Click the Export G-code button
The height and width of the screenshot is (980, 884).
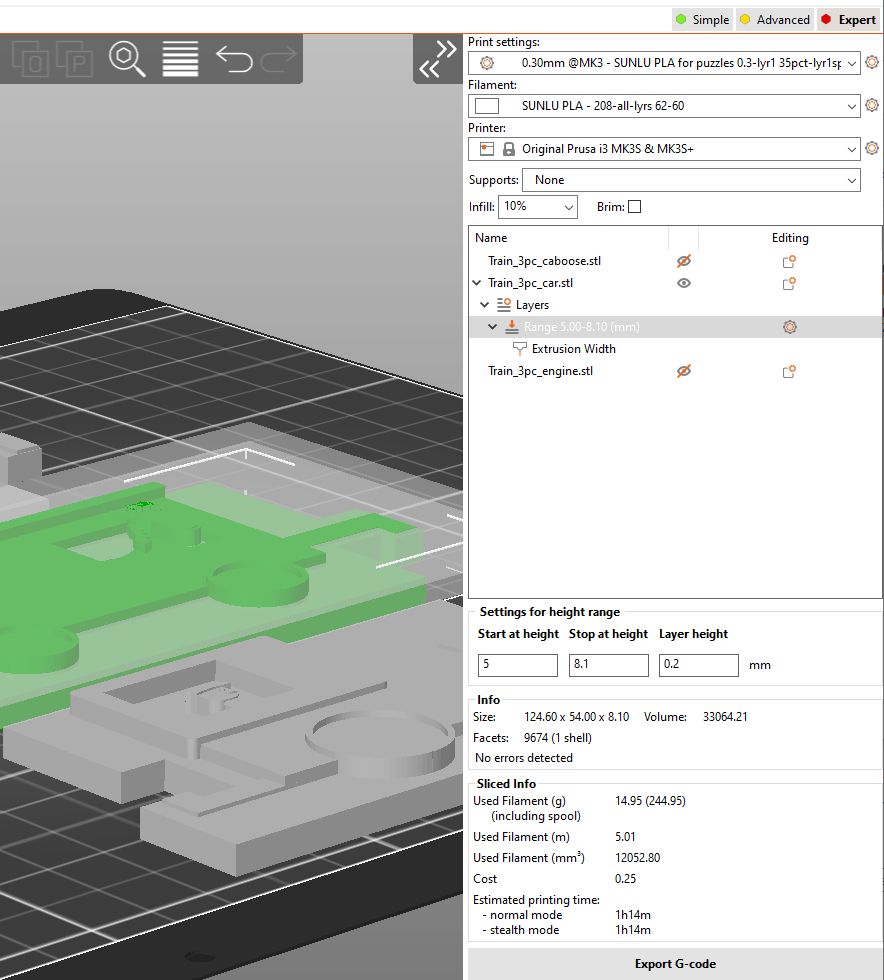(675, 963)
